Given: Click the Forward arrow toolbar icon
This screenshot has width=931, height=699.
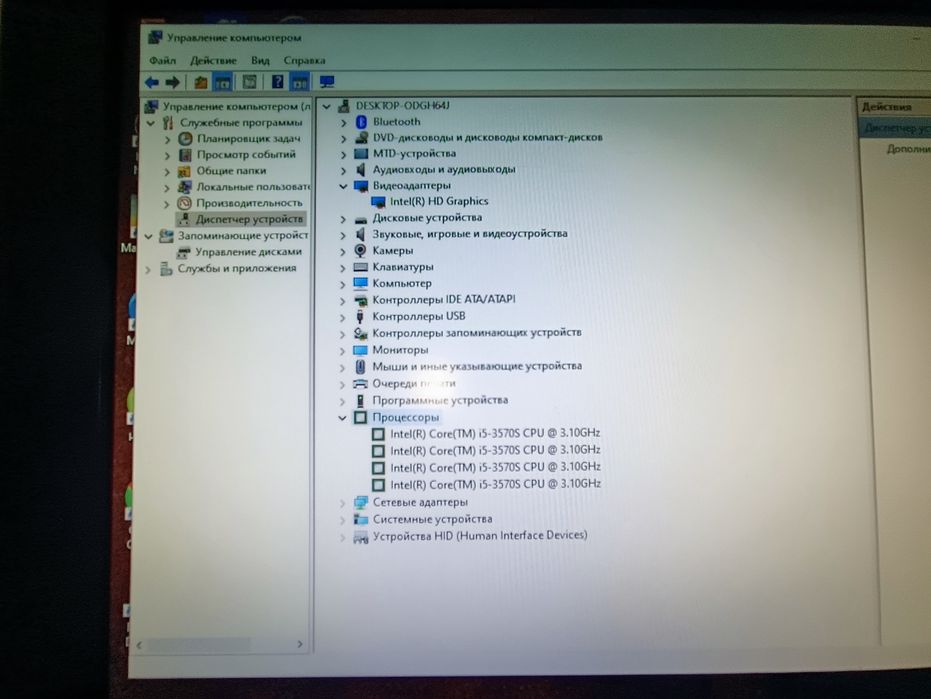Looking at the screenshot, I should [173, 82].
